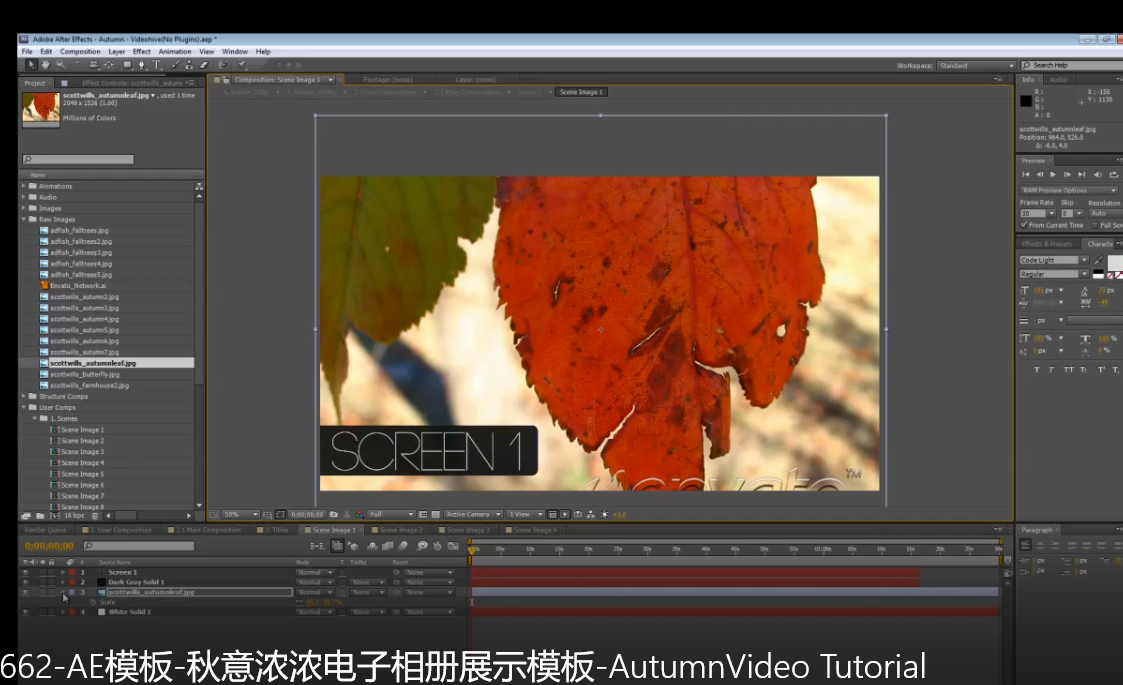Open the 1 View layout dropdown
The image size is (1123, 685).
click(x=526, y=514)
